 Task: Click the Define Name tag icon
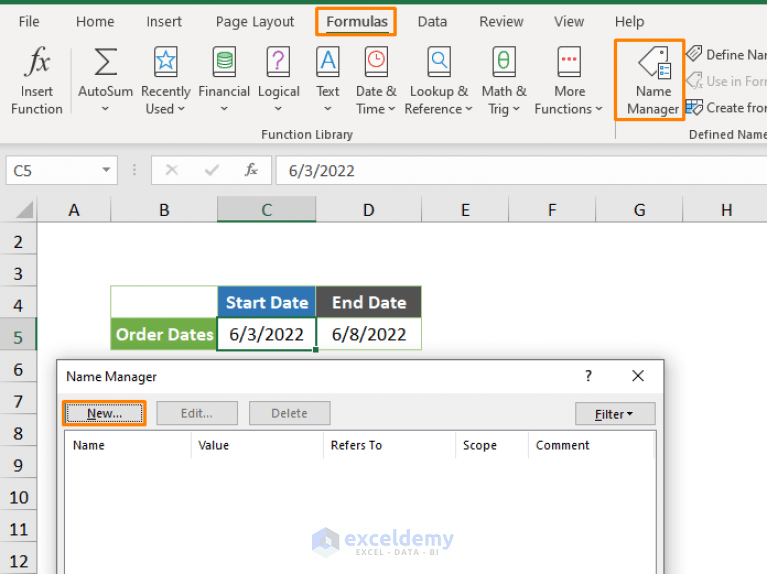tap(694, 53)
